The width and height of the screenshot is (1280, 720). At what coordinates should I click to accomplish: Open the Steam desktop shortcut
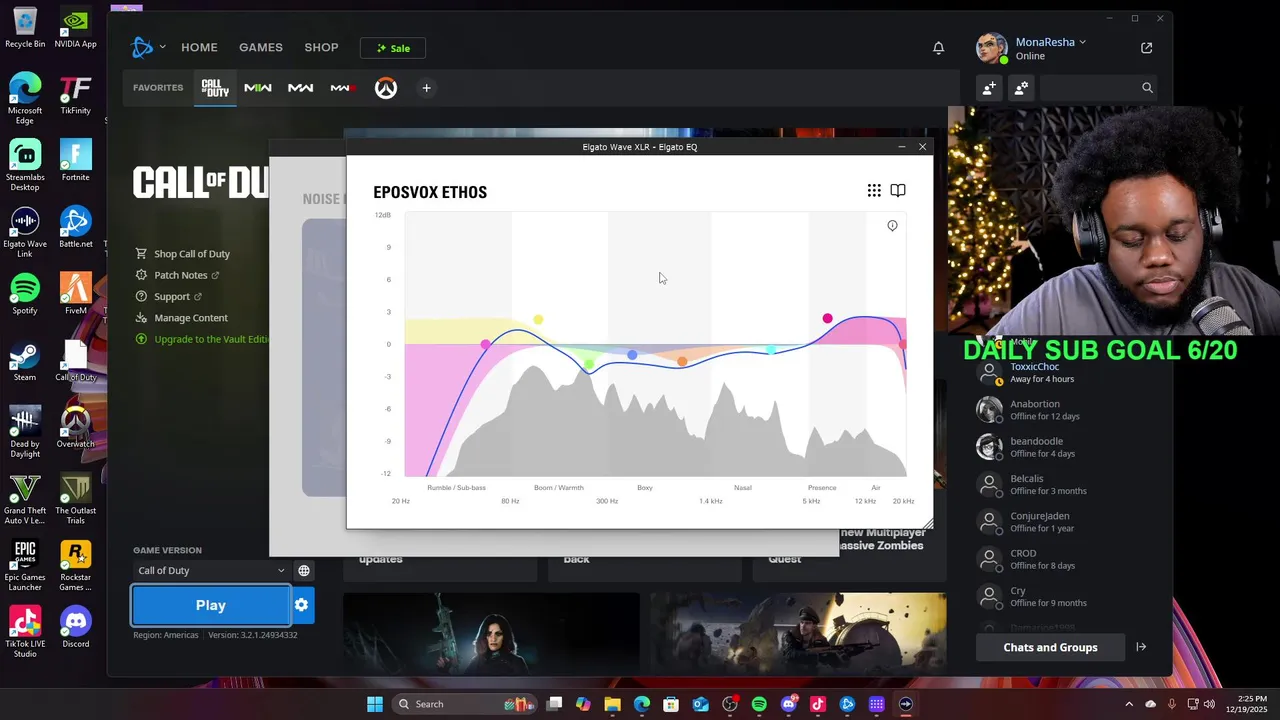[25, 361]
